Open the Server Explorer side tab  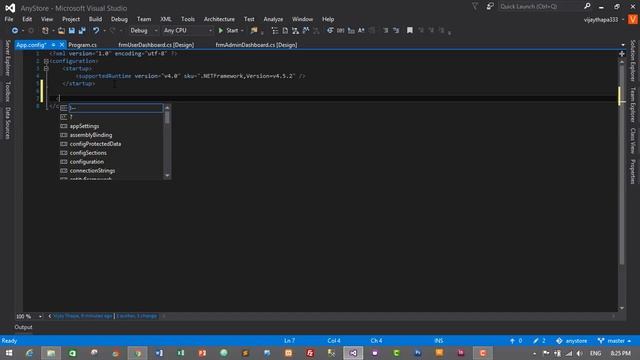coord(7,58)
